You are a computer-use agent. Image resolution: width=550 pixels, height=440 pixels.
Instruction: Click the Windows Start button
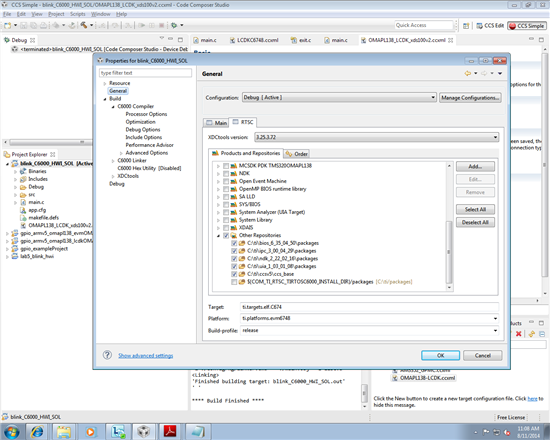[11, 432]
